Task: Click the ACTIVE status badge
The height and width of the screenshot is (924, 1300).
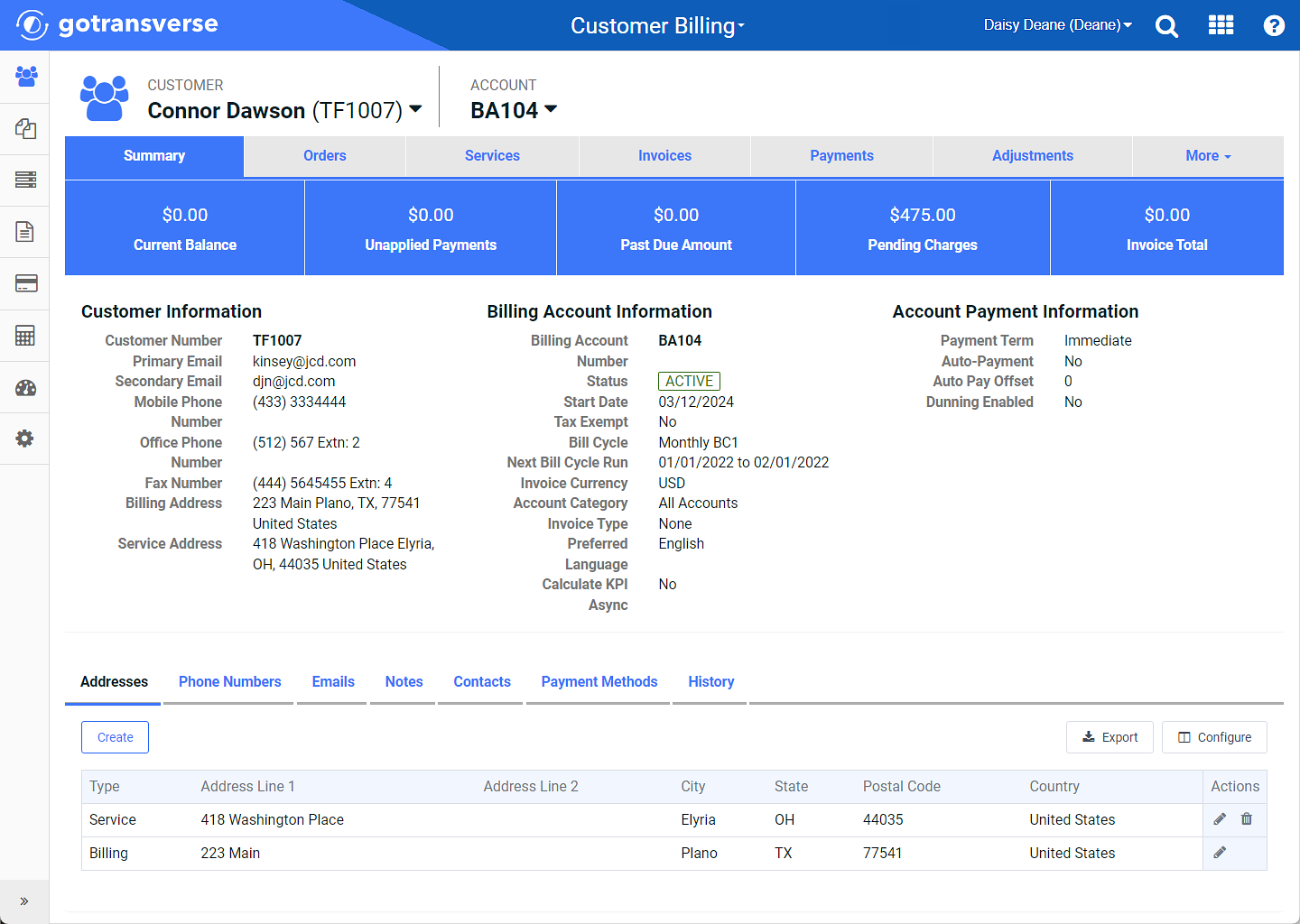Action: [x=690, y=382]
